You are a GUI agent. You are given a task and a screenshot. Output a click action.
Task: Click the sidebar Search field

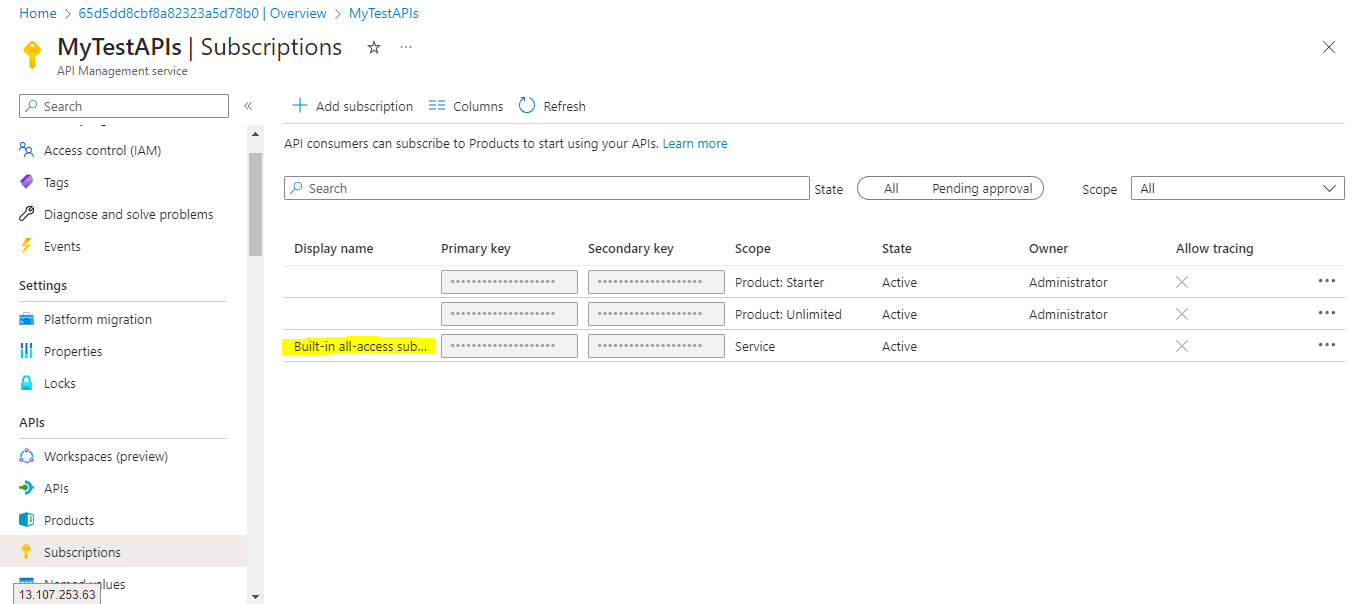tap(124, 106)
